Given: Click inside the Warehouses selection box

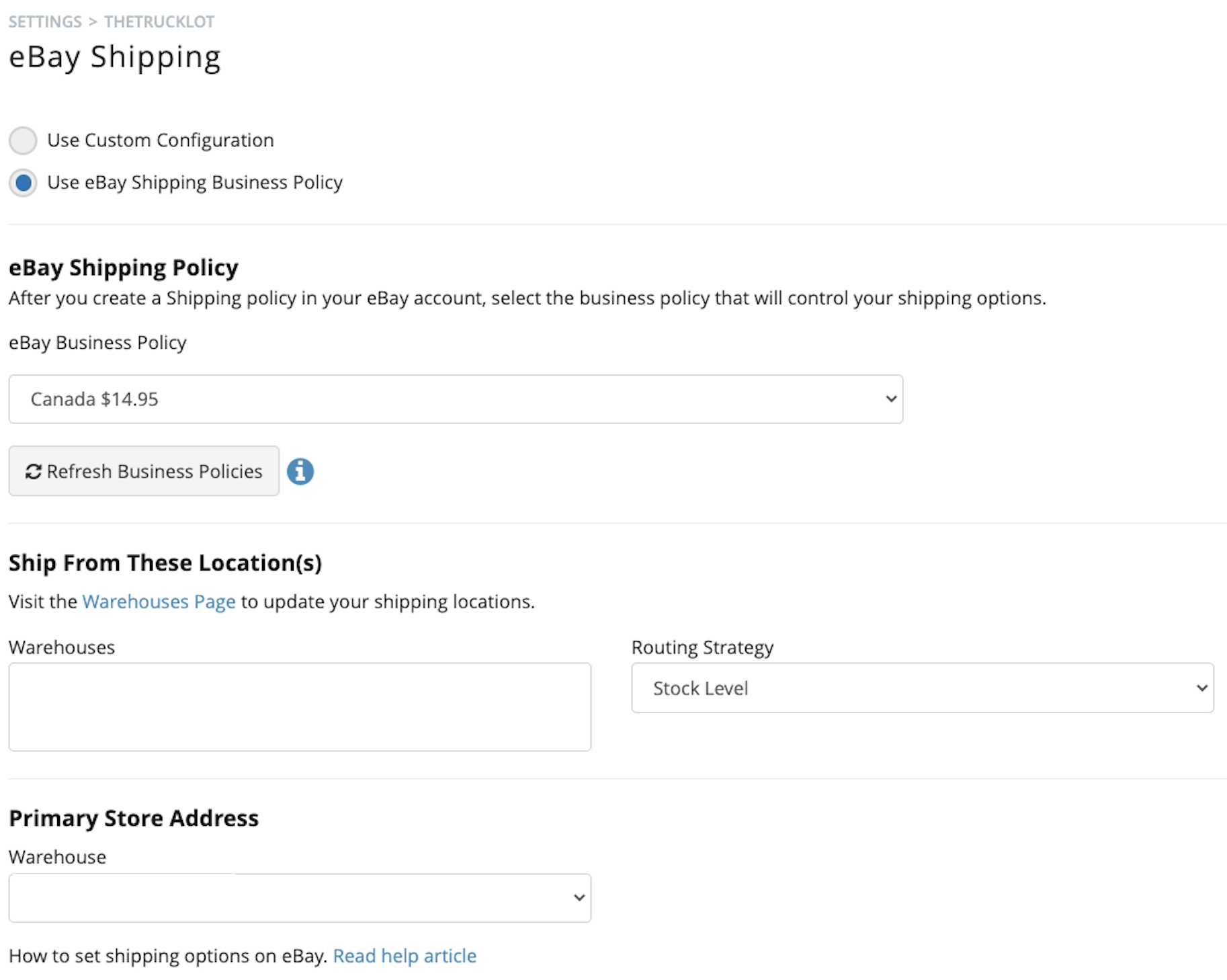Looking at the screenshot, I should 300,707.
